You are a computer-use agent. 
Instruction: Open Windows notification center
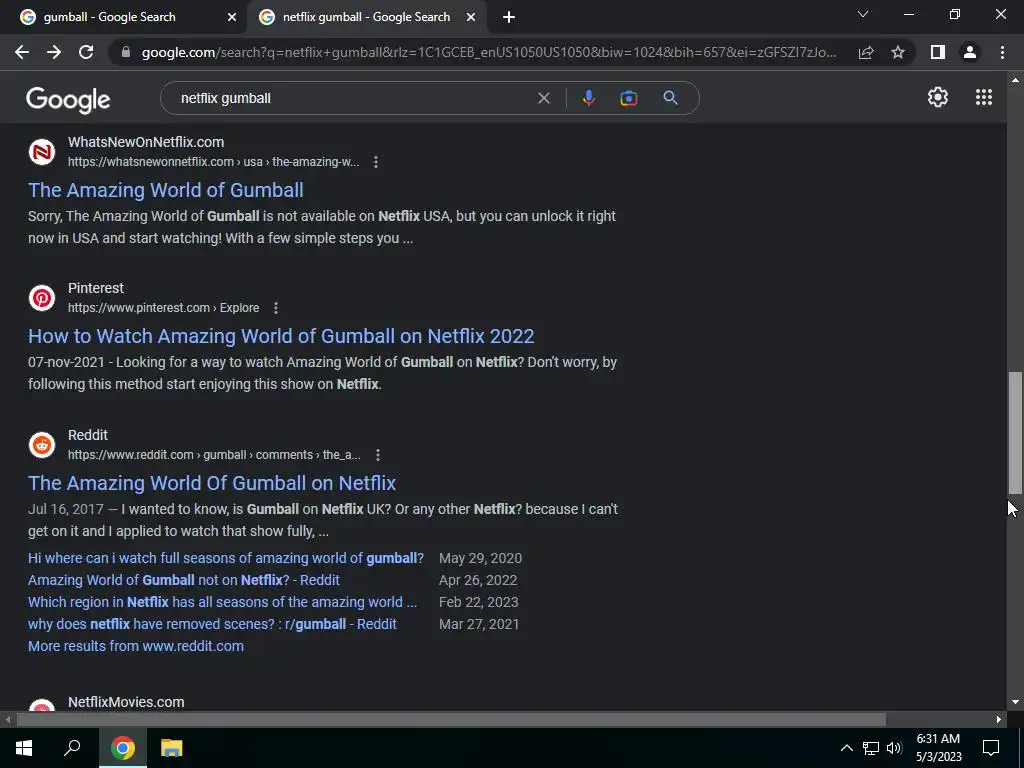[991, 748]
